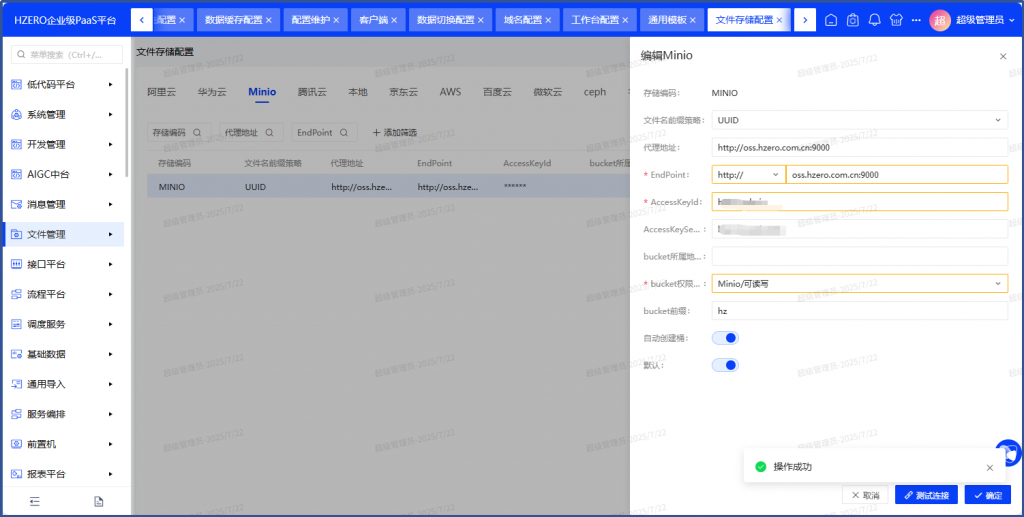Click the home icon in top header

pyautogui.click(x=831, y=20)
